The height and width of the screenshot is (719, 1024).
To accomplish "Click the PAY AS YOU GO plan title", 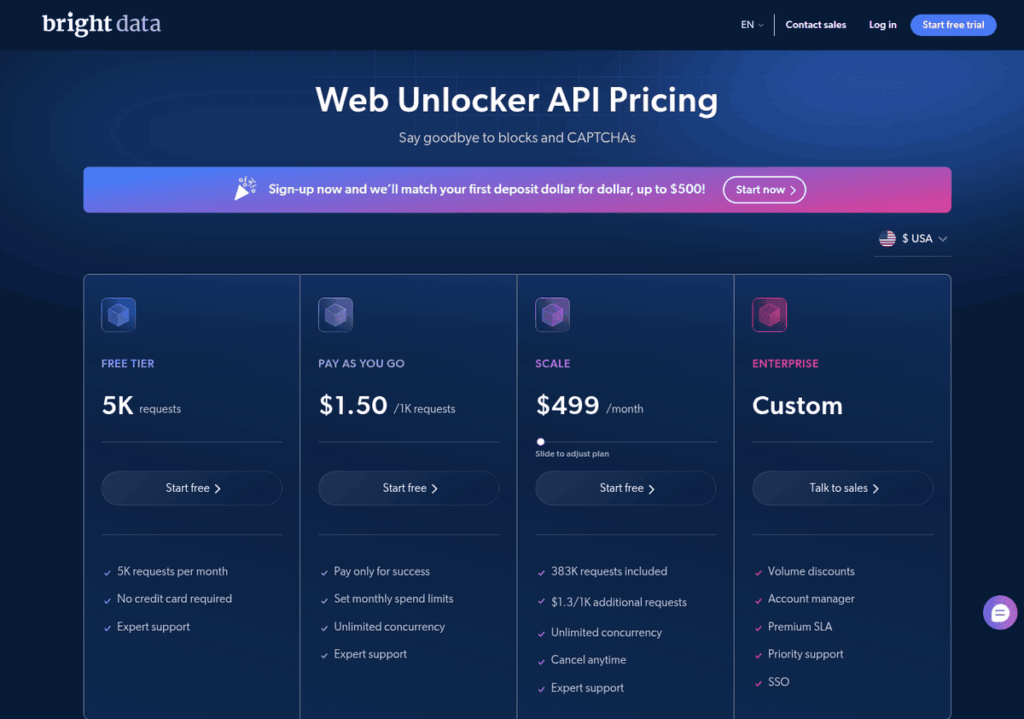I will (361, 364).
